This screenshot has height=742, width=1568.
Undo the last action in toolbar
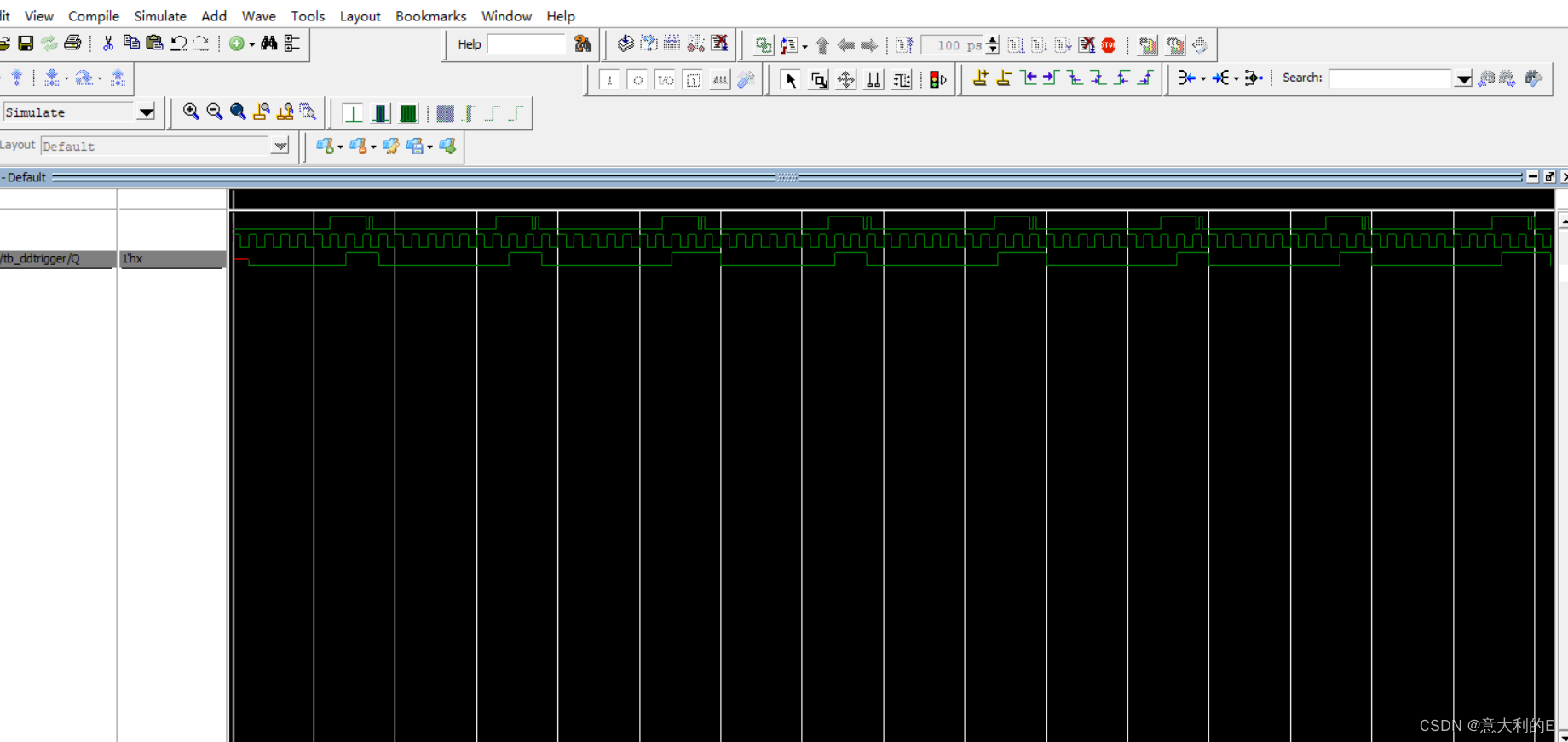pyautogui.click(x=178, y=43)
